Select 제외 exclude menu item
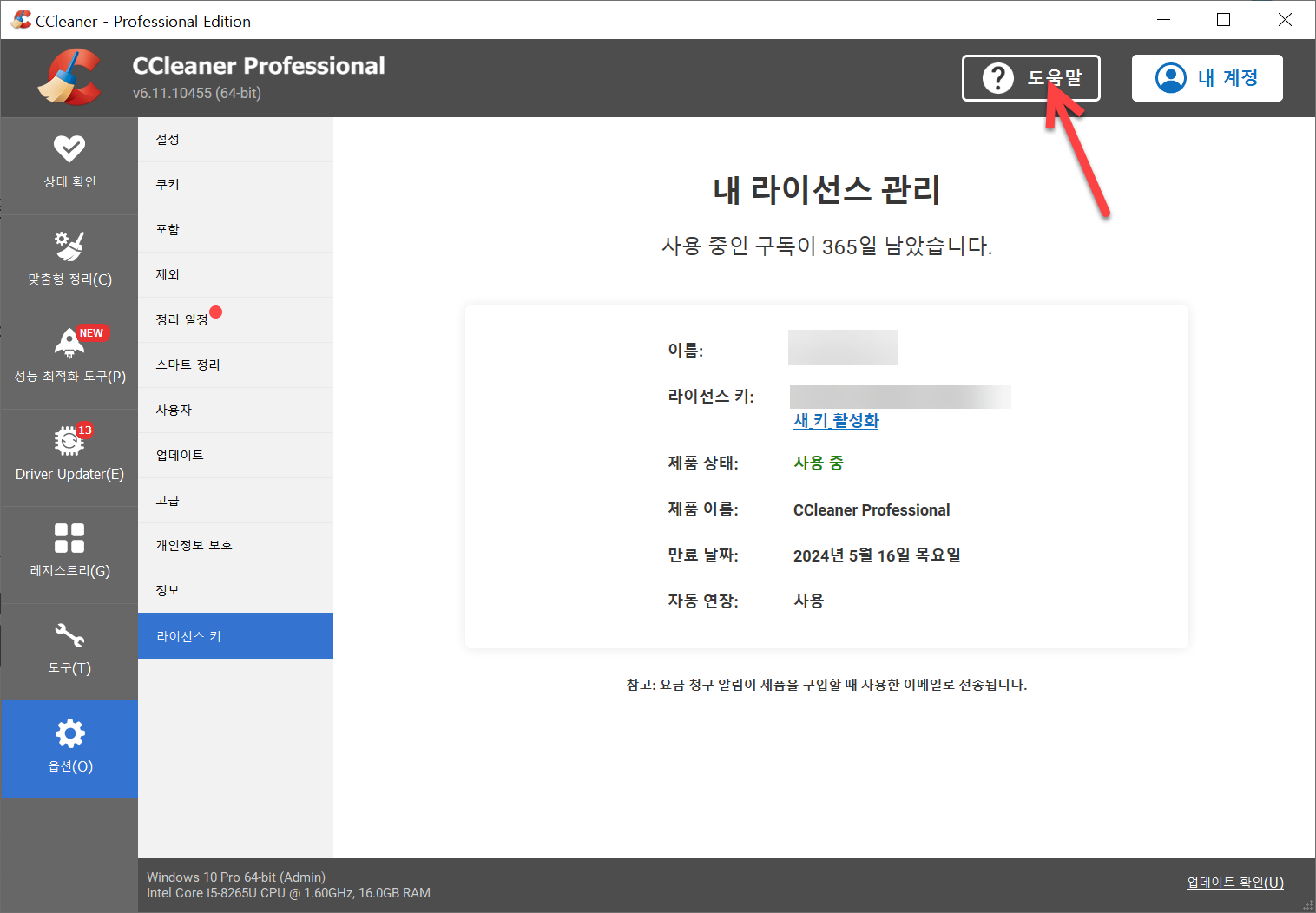 click(x=235, y=275)
